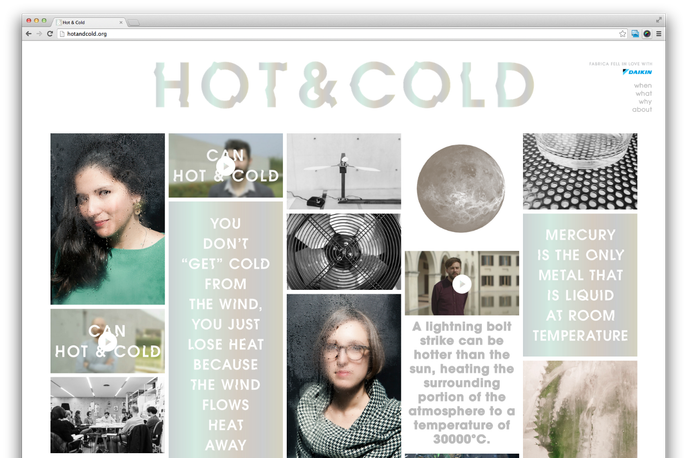Play the bearded man's Can Hot & Cold video
The image size is (687, 458).
point(226,166)
